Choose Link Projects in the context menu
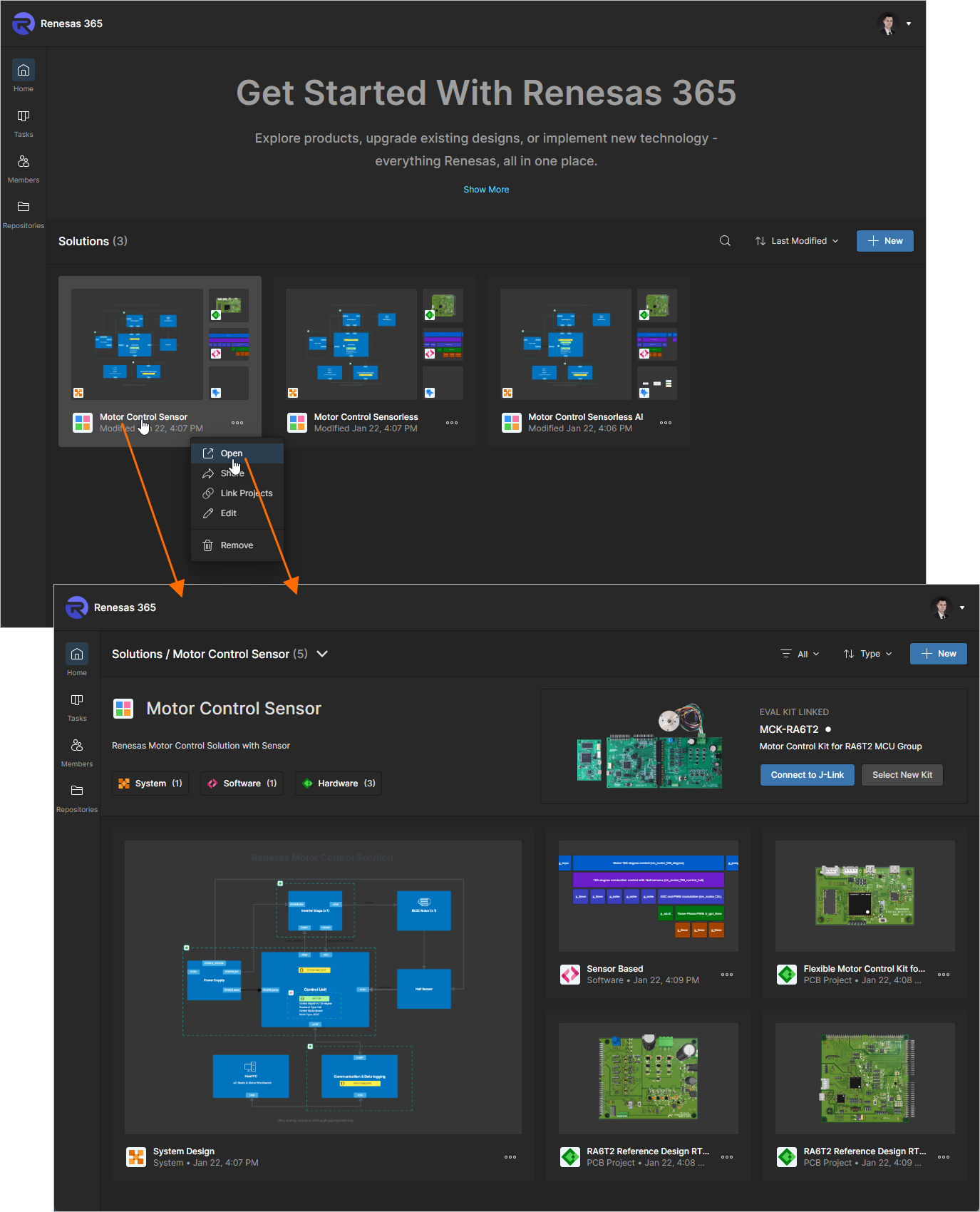The height and width of the screenshot is (1212, 980). [237, 493]
